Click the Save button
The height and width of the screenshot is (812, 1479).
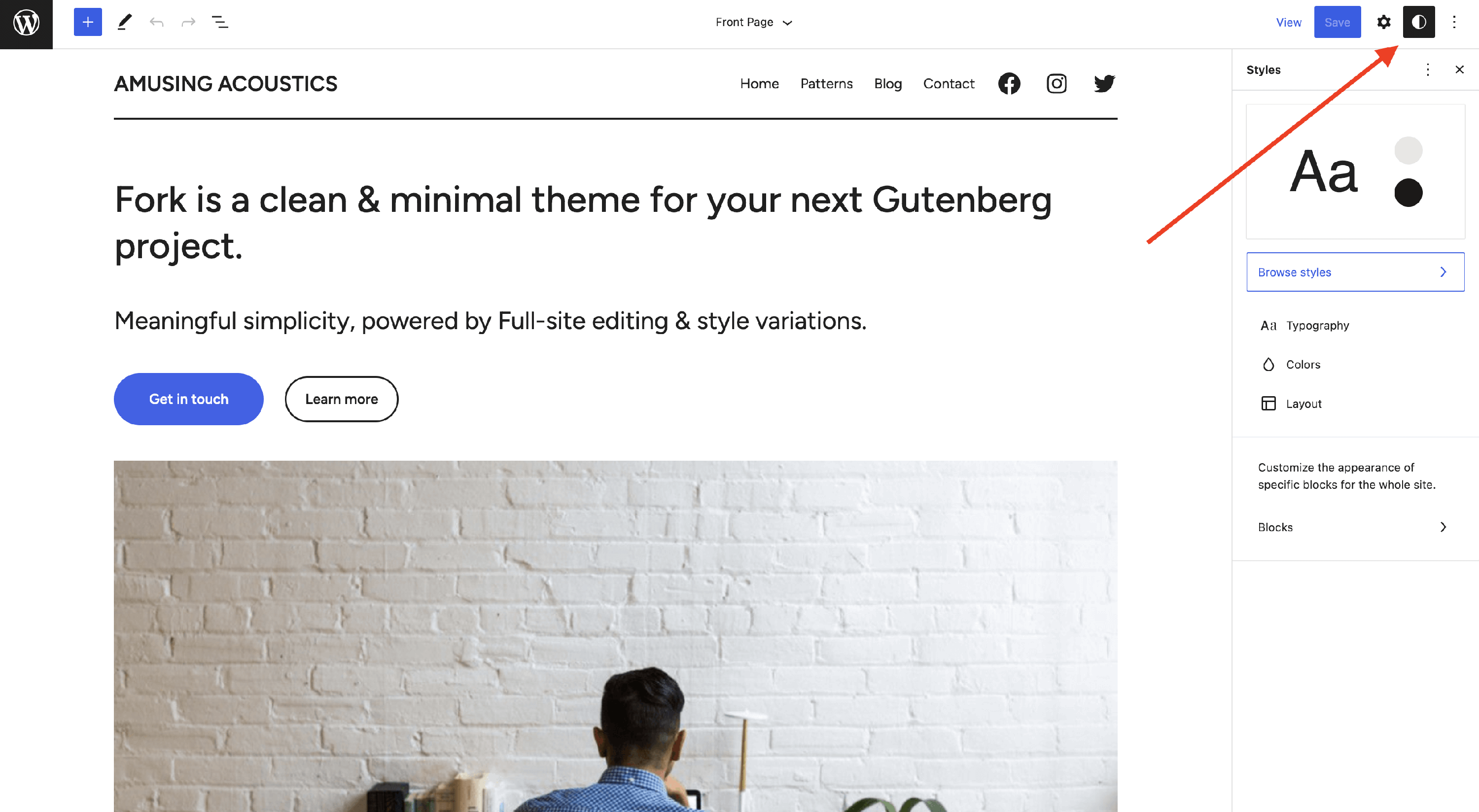[x=1337, y=22]
